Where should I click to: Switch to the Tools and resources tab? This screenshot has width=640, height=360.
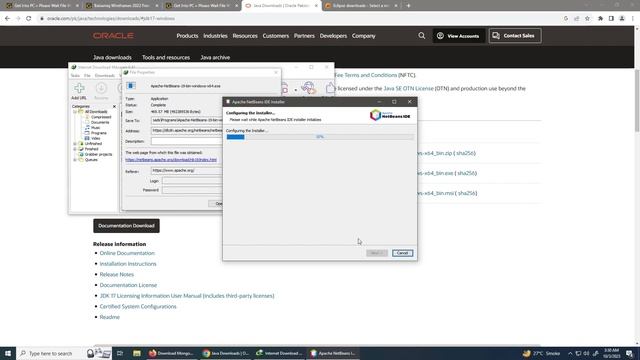166,58
